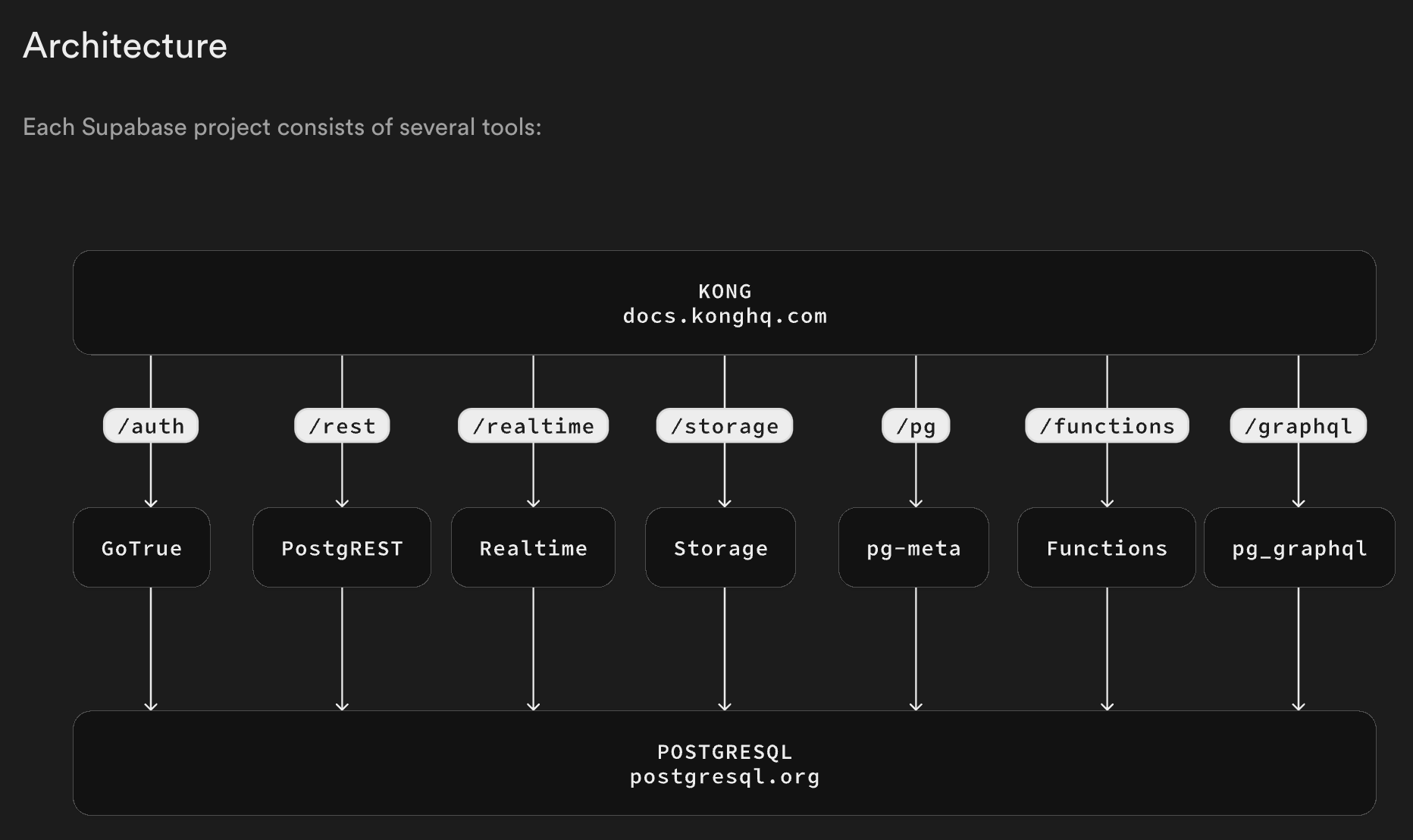The height and width of the screenshot is (840, 1413).
Task: Open the PostgREST component box
Action: 342,547
